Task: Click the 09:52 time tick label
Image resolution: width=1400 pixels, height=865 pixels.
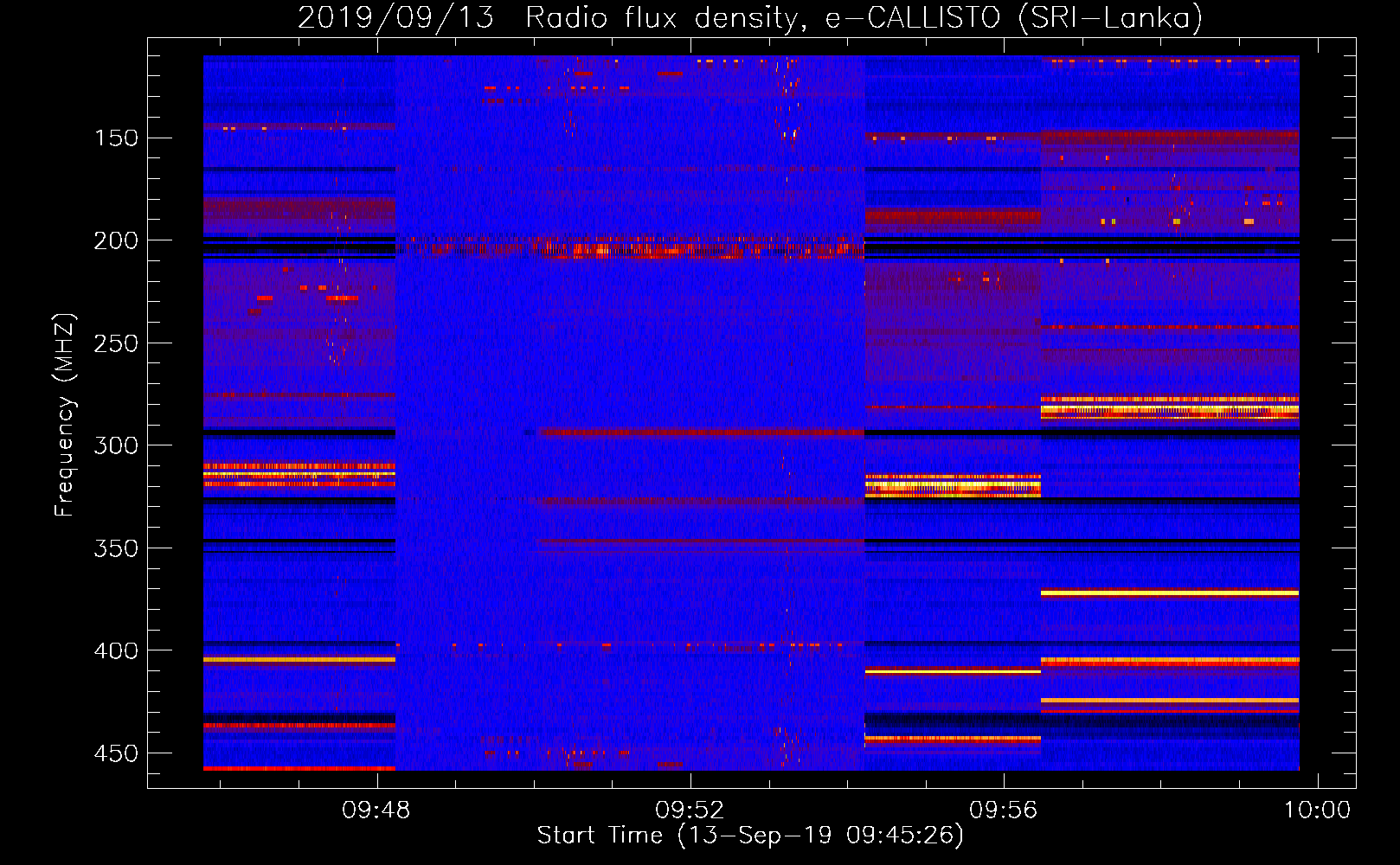Action: coord(690,811)
